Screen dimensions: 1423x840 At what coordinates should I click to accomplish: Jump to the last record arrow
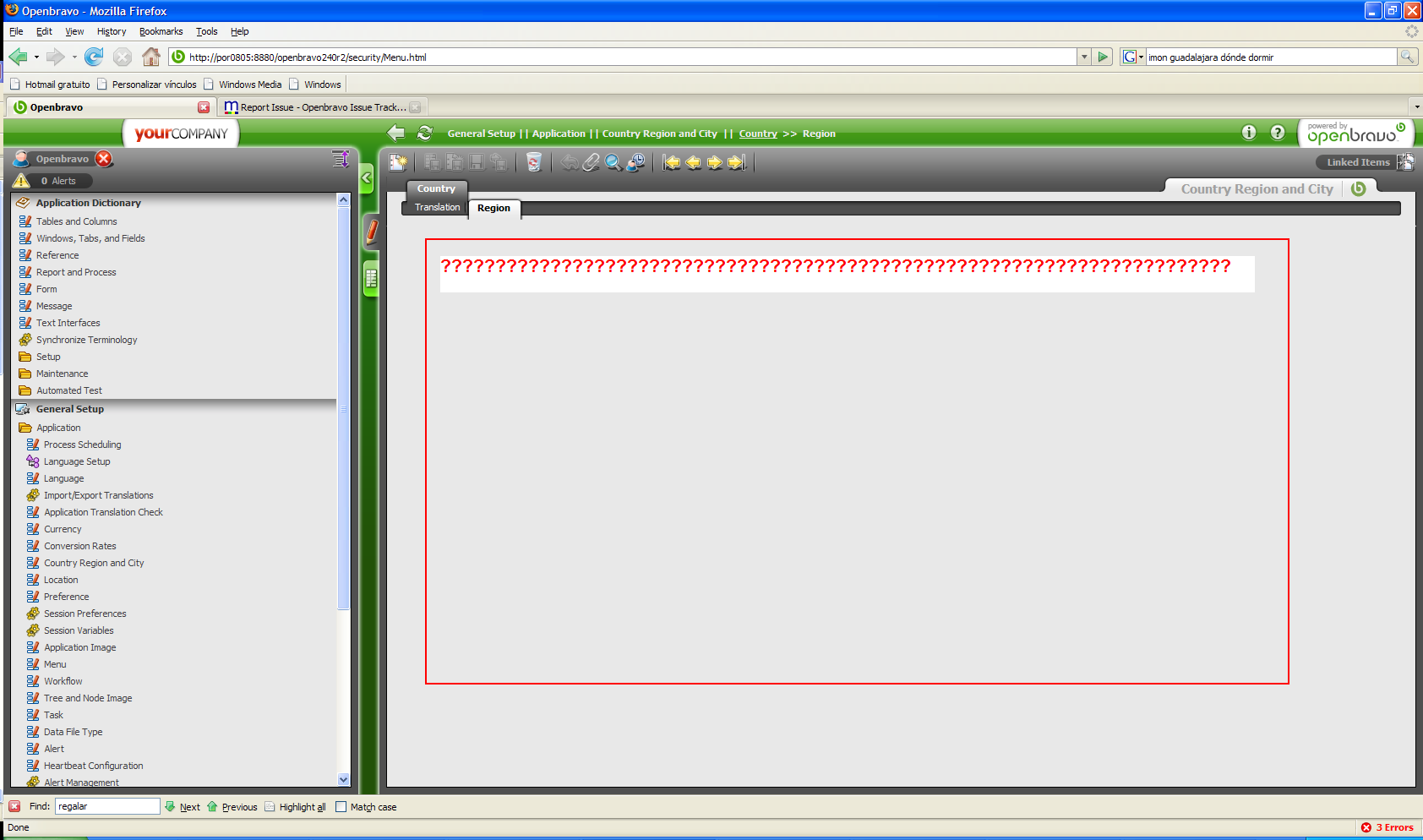point(737,162)
